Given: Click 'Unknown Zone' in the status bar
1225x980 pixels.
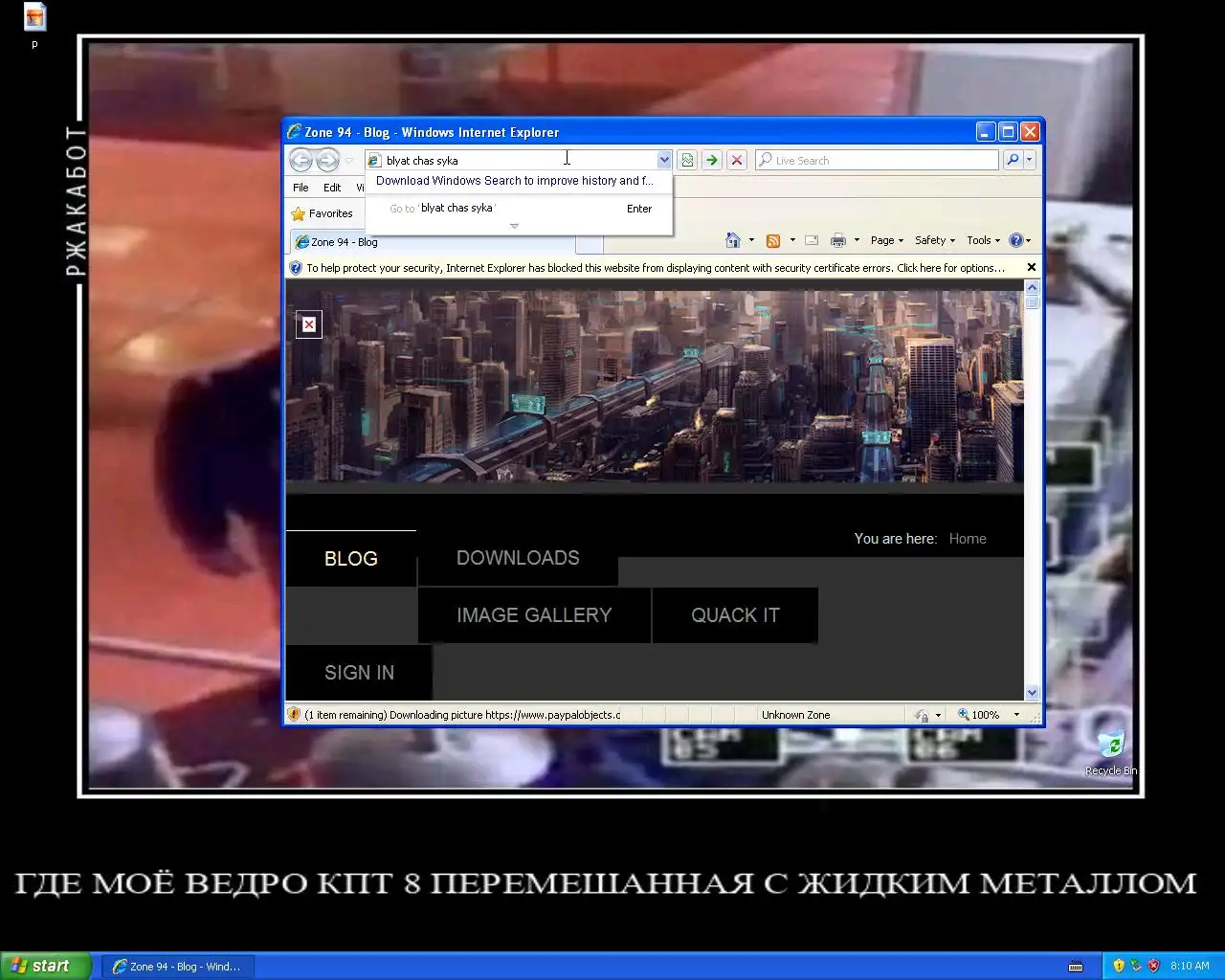Looking at the screenshot, I should pyautogui.click(x=795, y=715).
